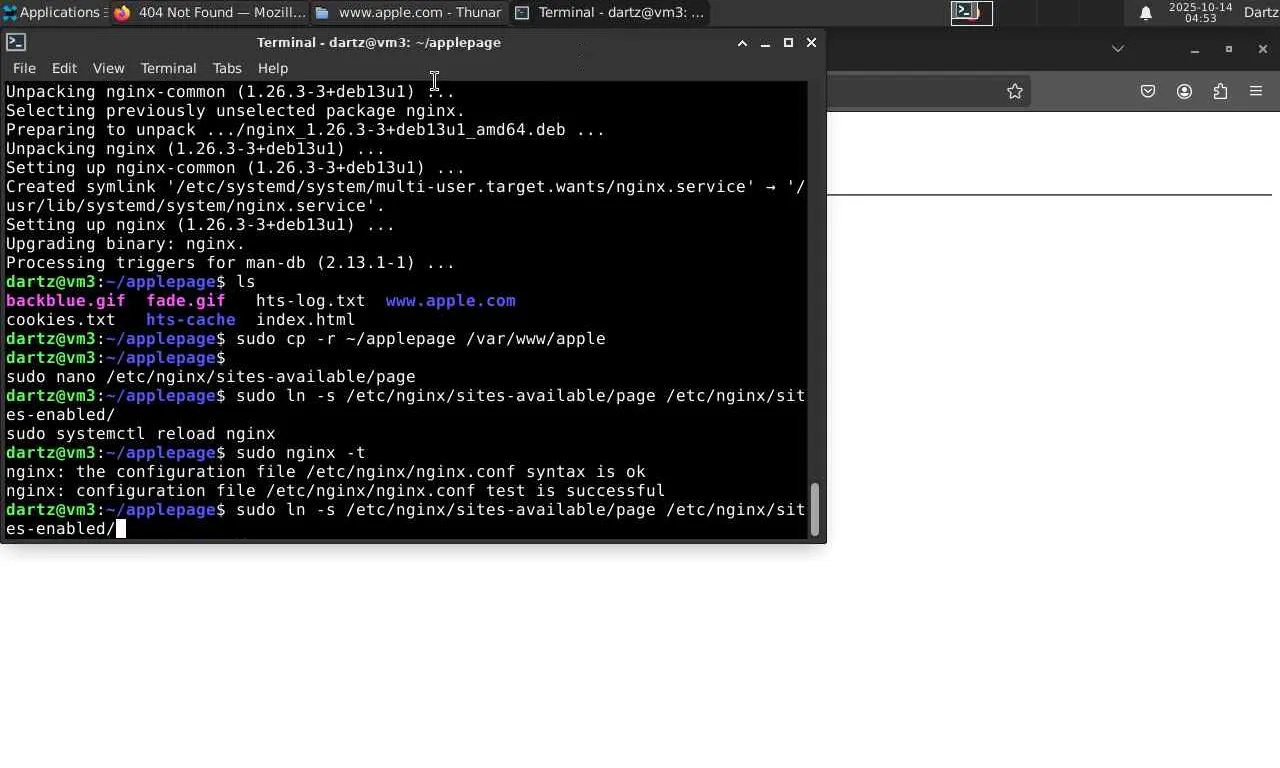Close the terminal window
Viewport: 1280px width, 768px height.
(811, 43)
